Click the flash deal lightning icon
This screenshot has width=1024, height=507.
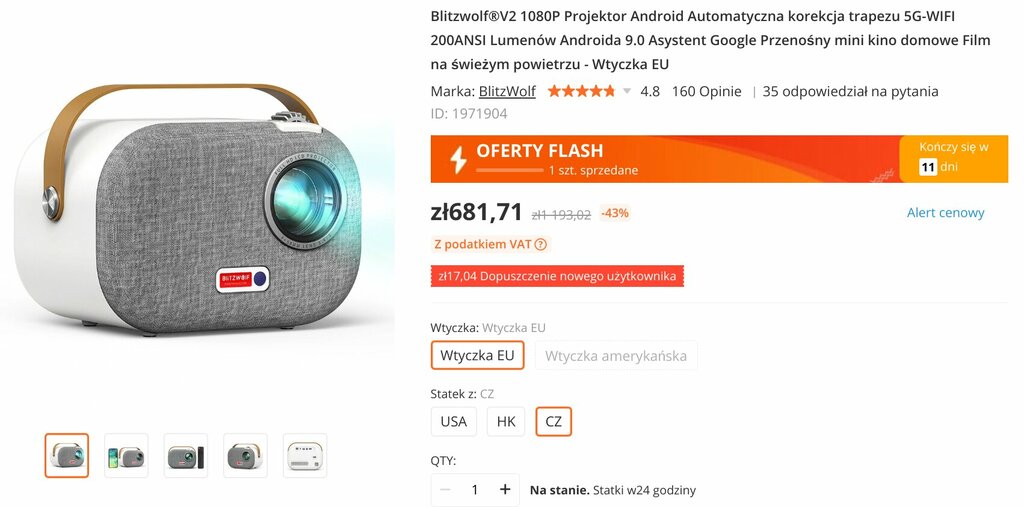[458, 159]
